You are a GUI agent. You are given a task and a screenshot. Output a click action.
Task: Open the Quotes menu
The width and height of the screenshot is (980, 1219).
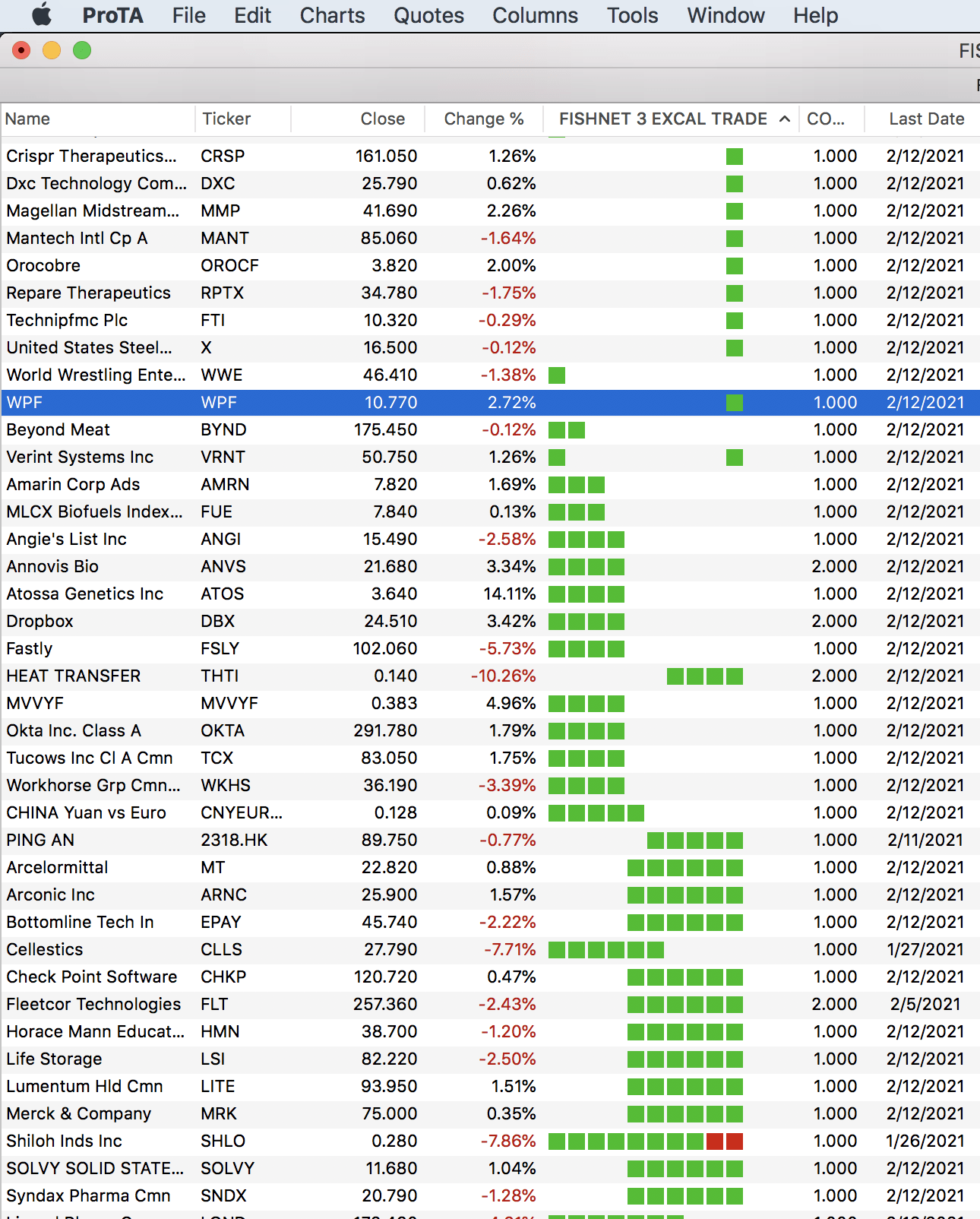pos(428,15)
